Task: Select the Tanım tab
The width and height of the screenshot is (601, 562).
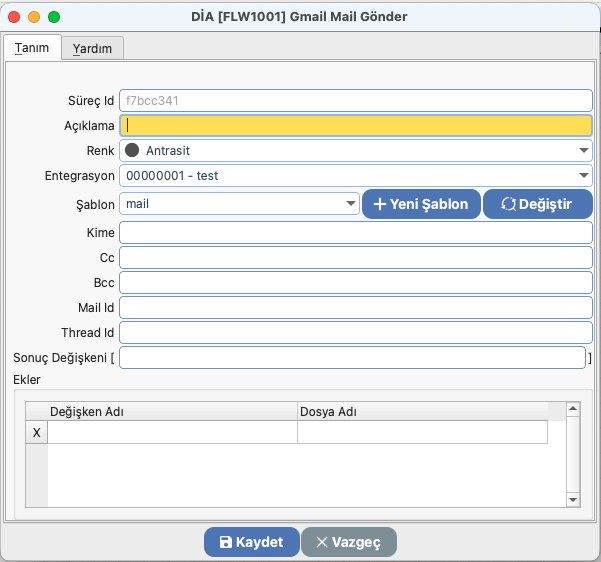Action: 32,49
